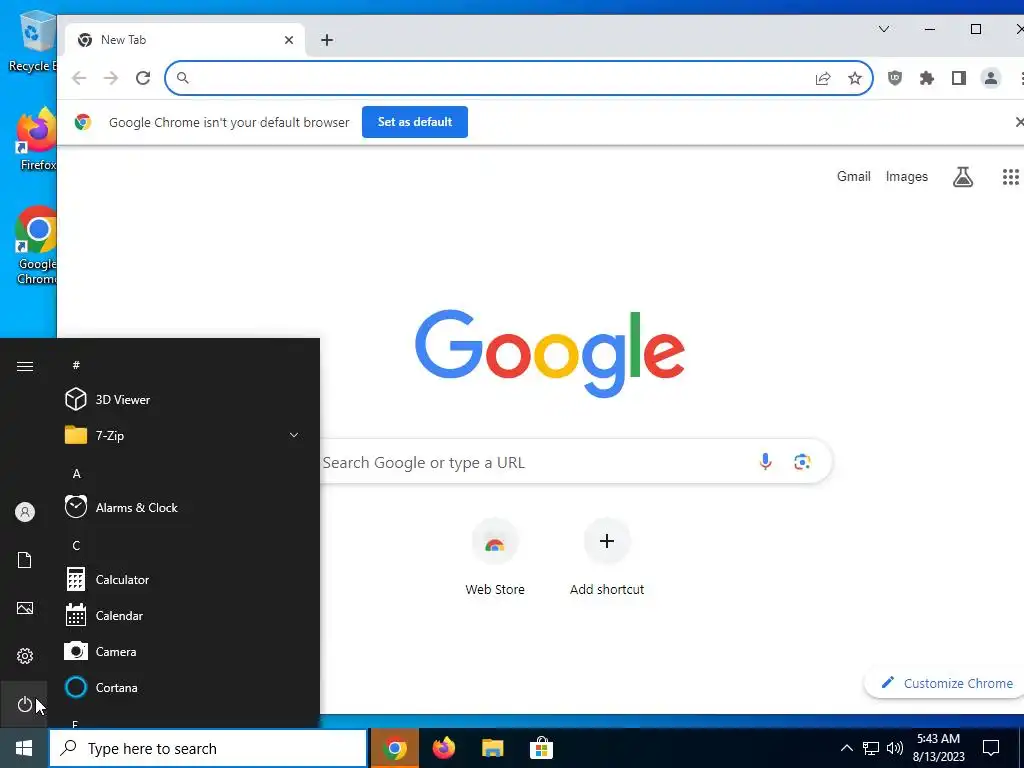Viewport: 1024px width, 768px height.
Task: Search by image with Google Lens icon
Action: [802, 462]
